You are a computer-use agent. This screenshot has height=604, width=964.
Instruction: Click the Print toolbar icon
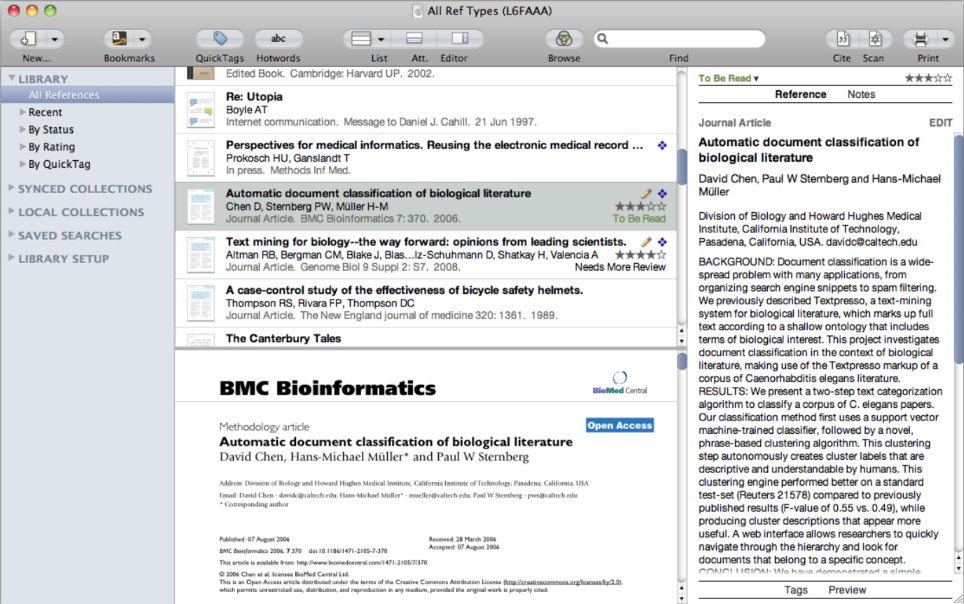coord(921,39)
